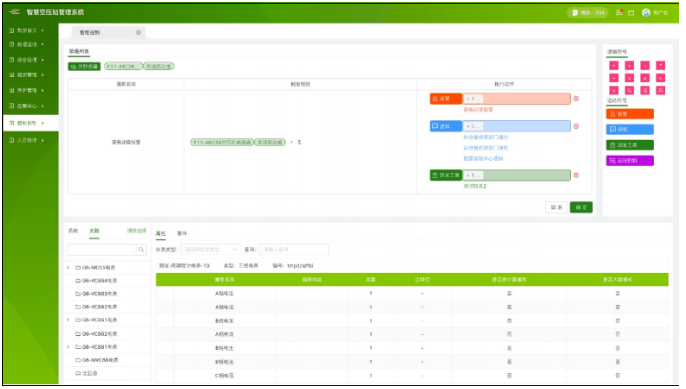The height and width of the screenshot is (389, 686).
Task: Click the +3 chip in blue notice row
Action: [x=473, y=126]
